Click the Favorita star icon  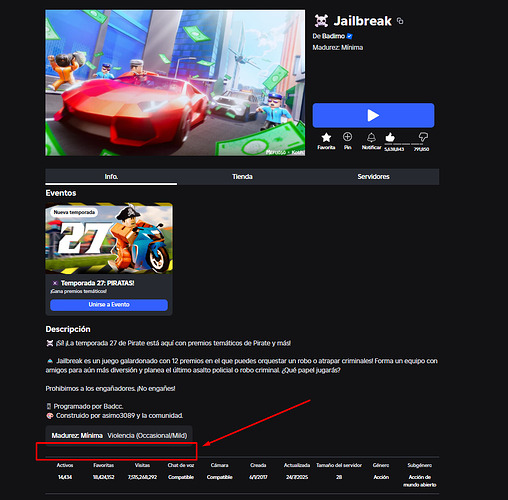point(326,137)
